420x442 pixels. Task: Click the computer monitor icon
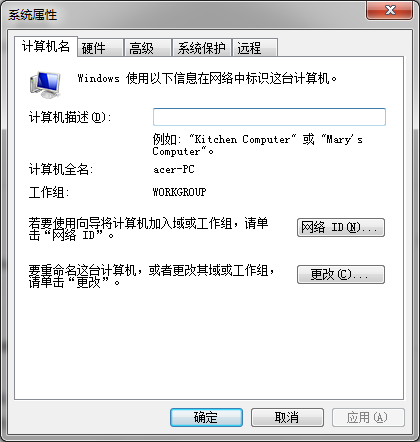click(x=45, y=85)
